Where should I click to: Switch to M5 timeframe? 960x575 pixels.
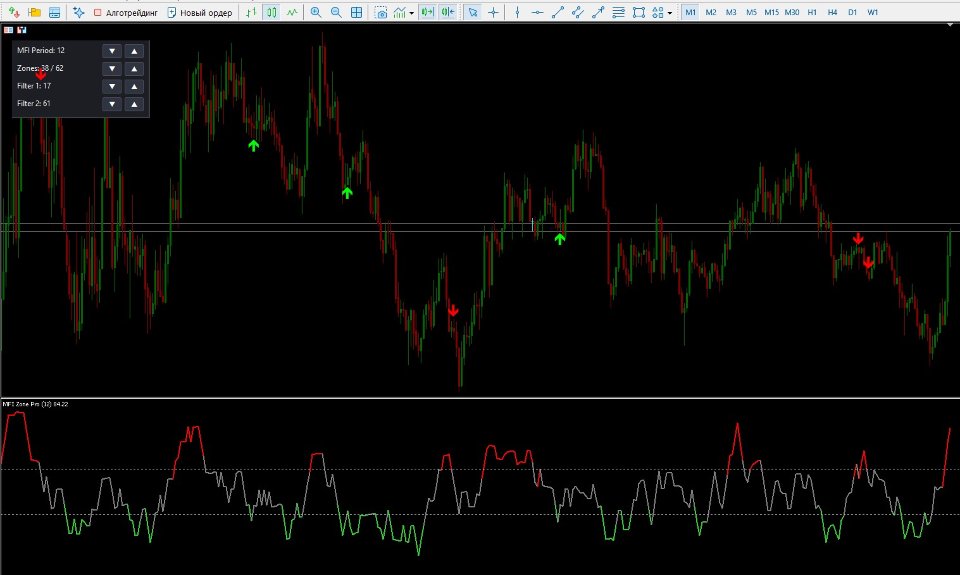point(751,12)
